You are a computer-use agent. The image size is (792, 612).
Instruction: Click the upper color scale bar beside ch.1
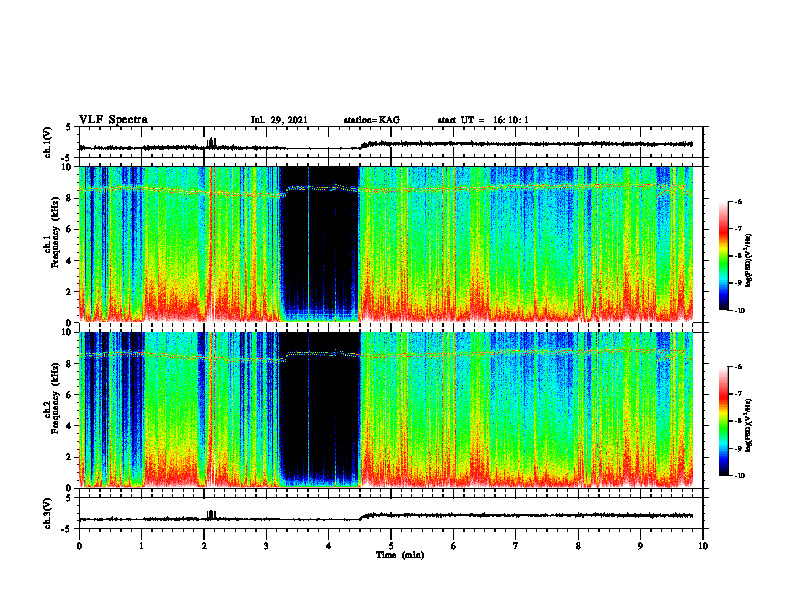(x=723, y=256)
